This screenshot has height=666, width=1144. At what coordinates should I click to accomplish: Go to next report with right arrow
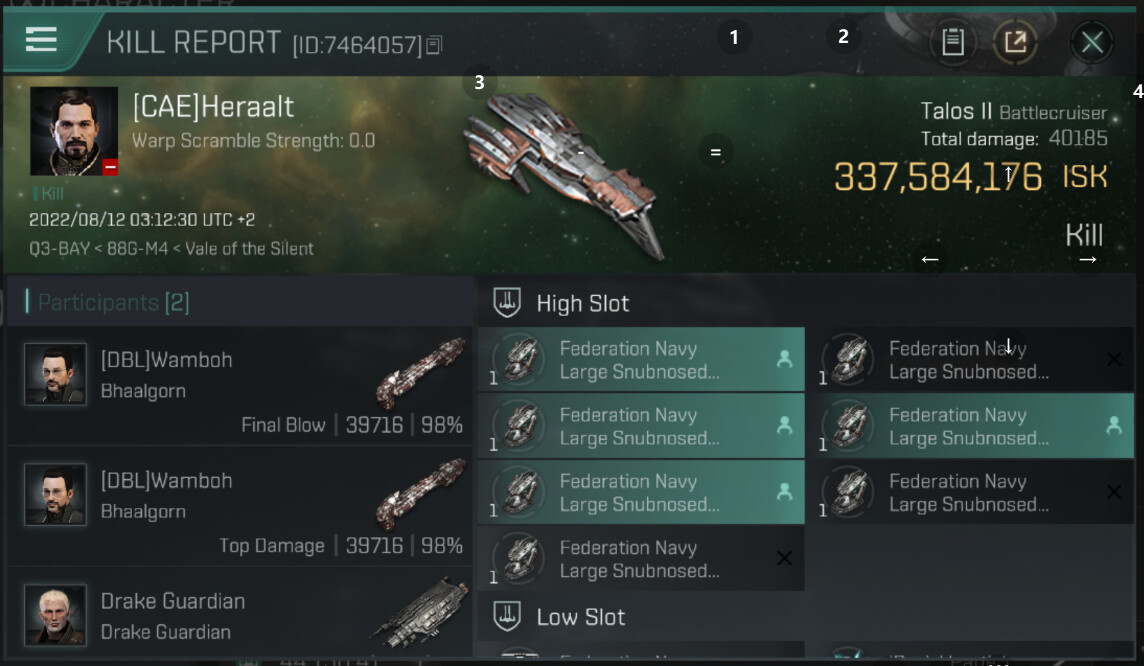coord(1088,259)
